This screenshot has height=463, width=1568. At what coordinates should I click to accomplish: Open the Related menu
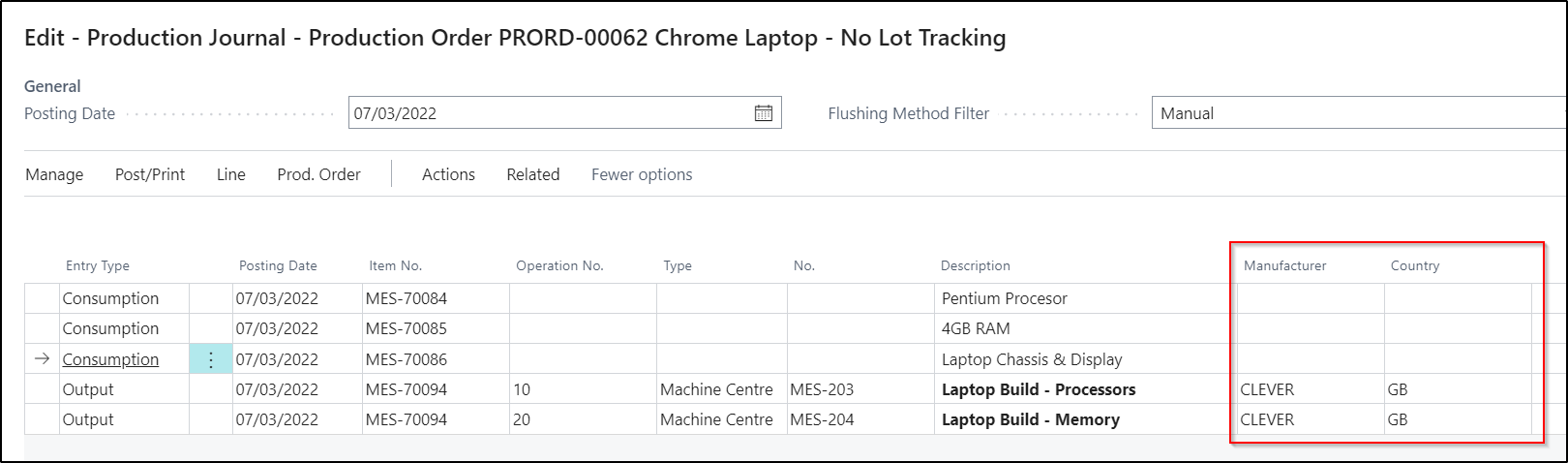pos(533,174)
